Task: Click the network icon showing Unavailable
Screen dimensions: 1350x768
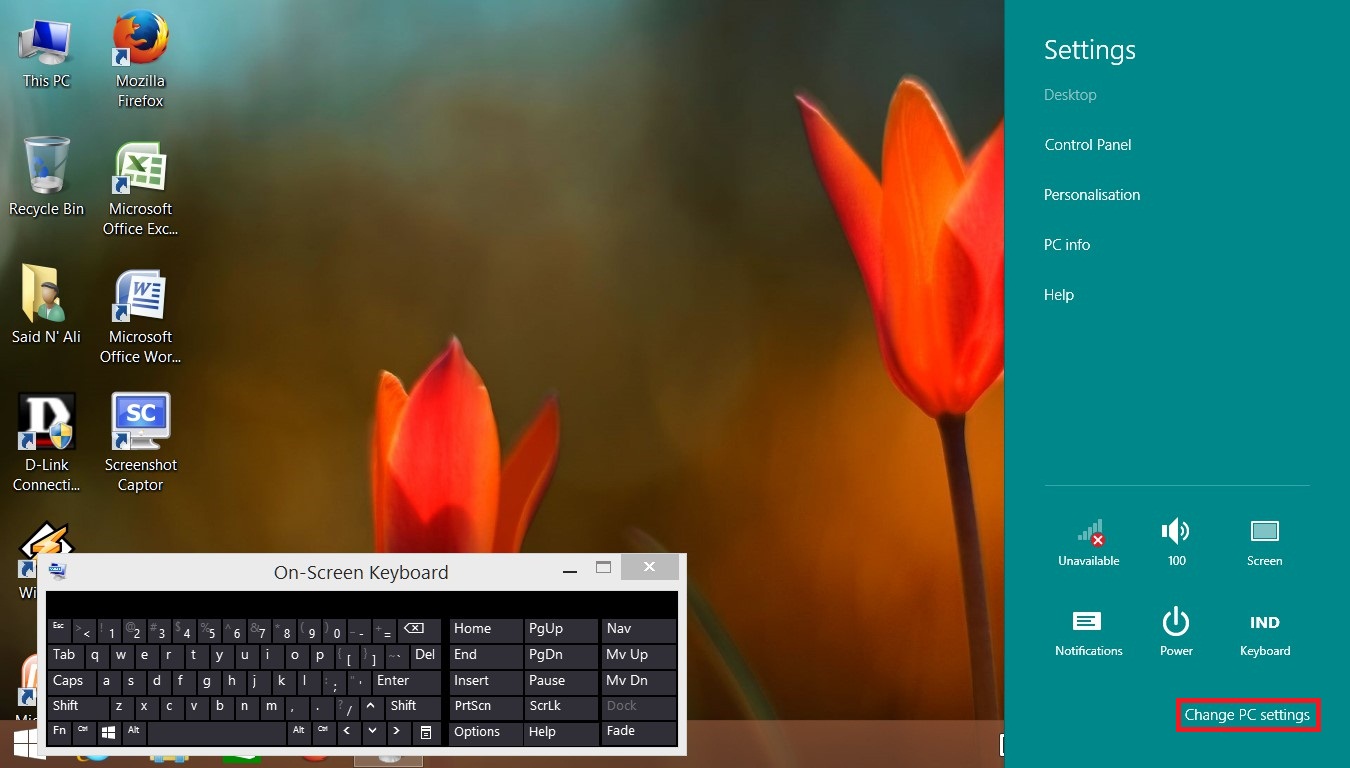Action: tap(1088, 535)
